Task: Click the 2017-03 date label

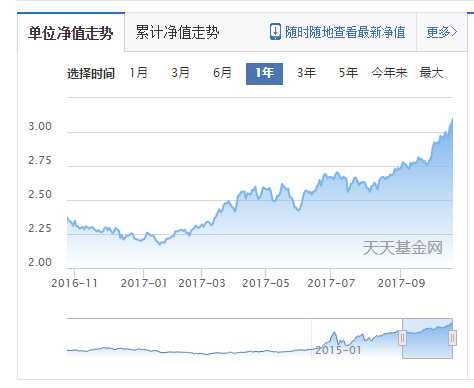Action: (x=202, y=283)
